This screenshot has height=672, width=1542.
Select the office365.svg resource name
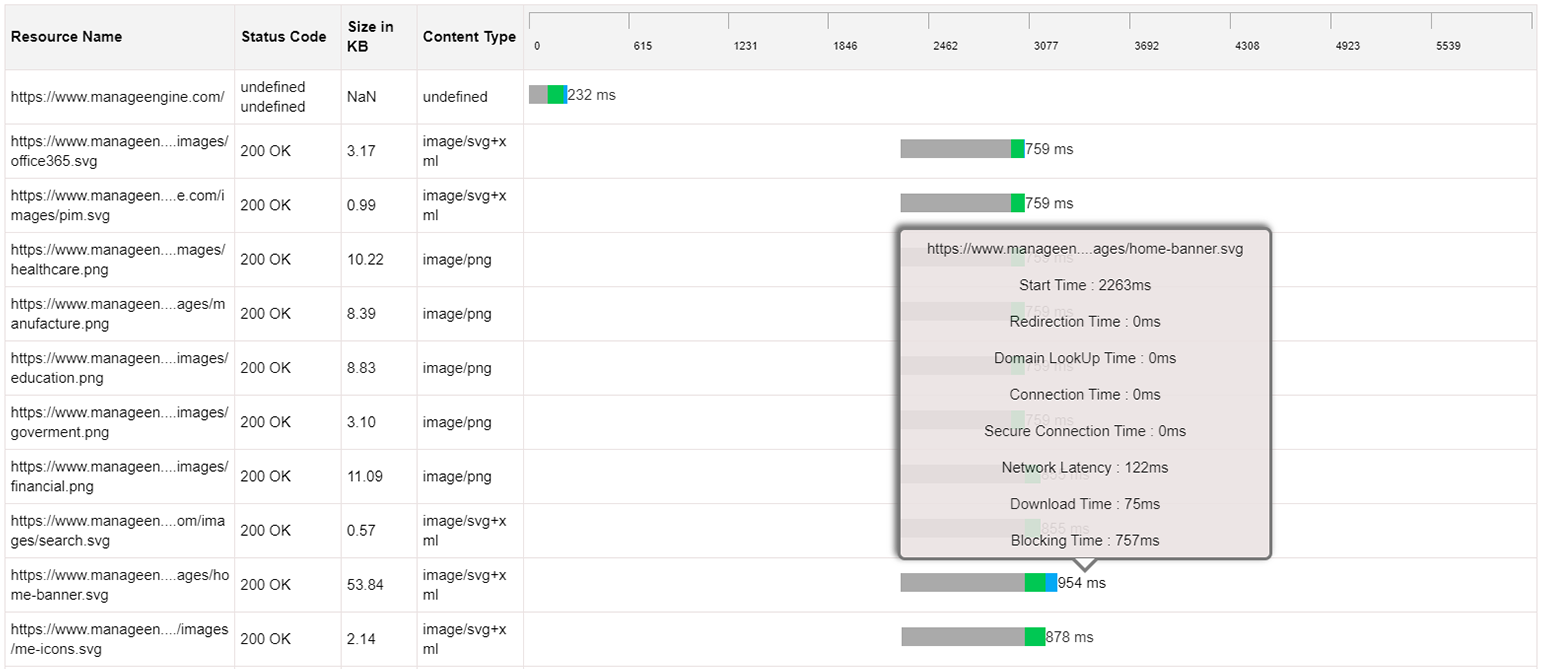coord(119,150)
